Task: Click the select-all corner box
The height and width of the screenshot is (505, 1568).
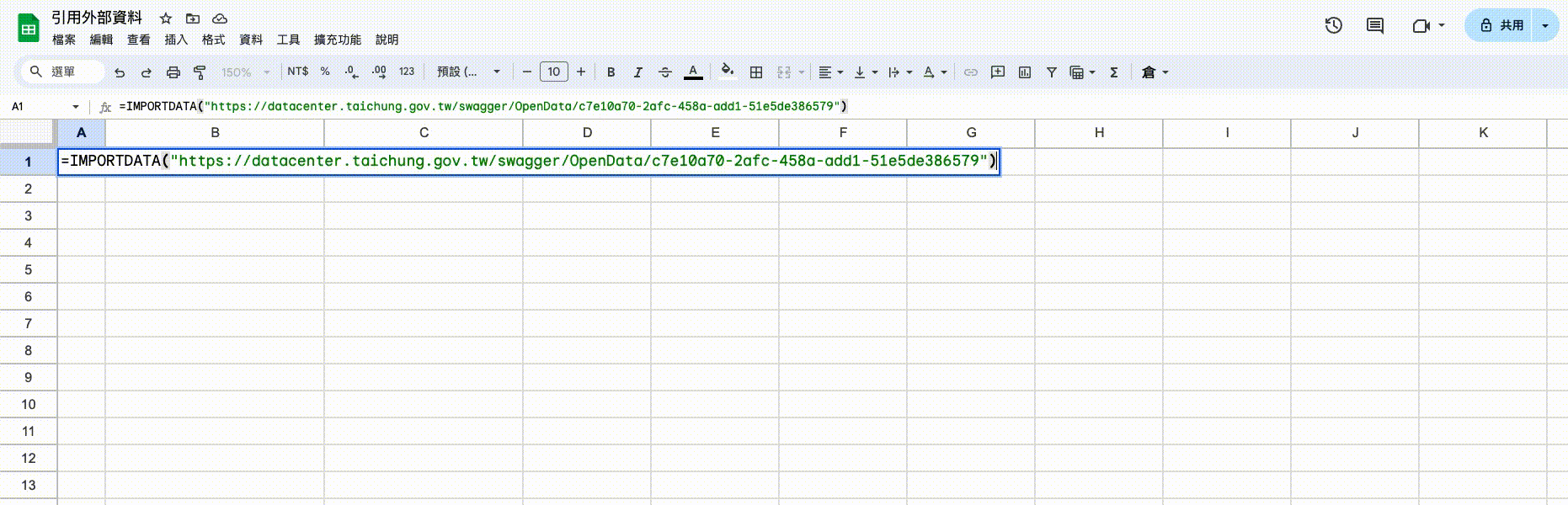Action: (28, 132)
